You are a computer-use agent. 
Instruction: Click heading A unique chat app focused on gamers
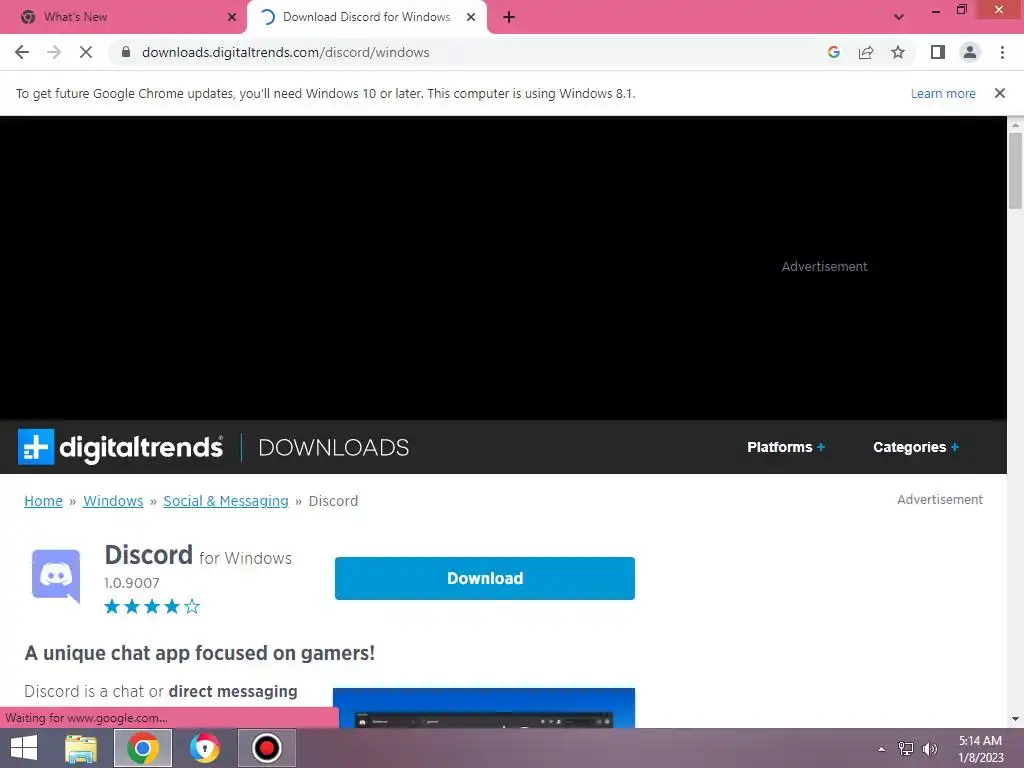coord(200,653)
